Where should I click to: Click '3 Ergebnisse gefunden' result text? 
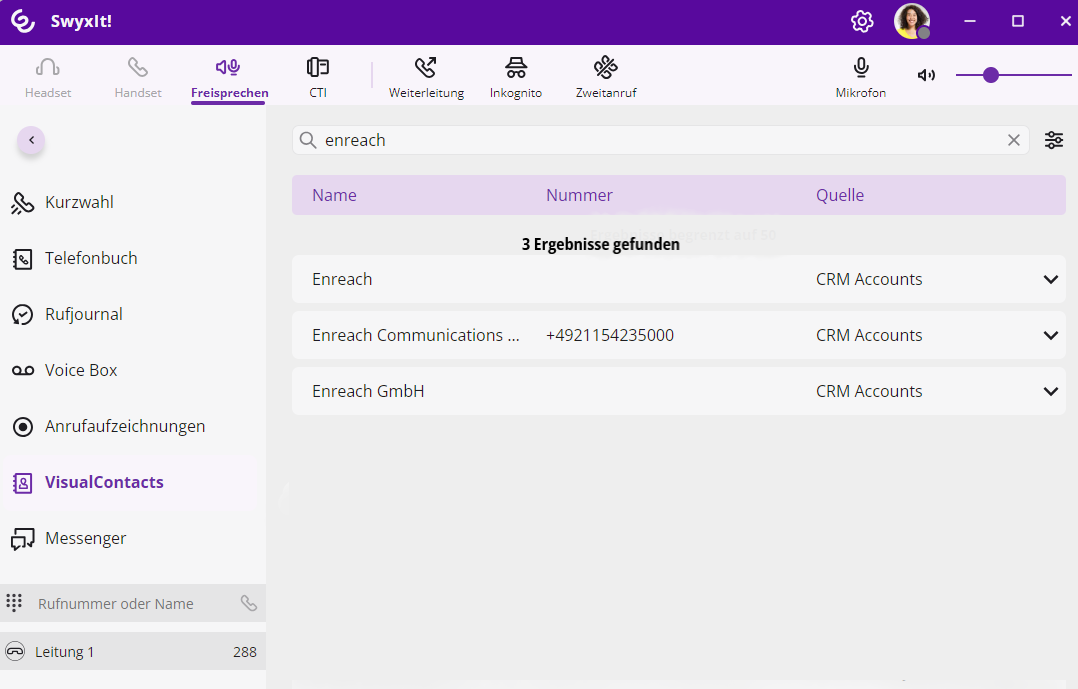(600, 245)
